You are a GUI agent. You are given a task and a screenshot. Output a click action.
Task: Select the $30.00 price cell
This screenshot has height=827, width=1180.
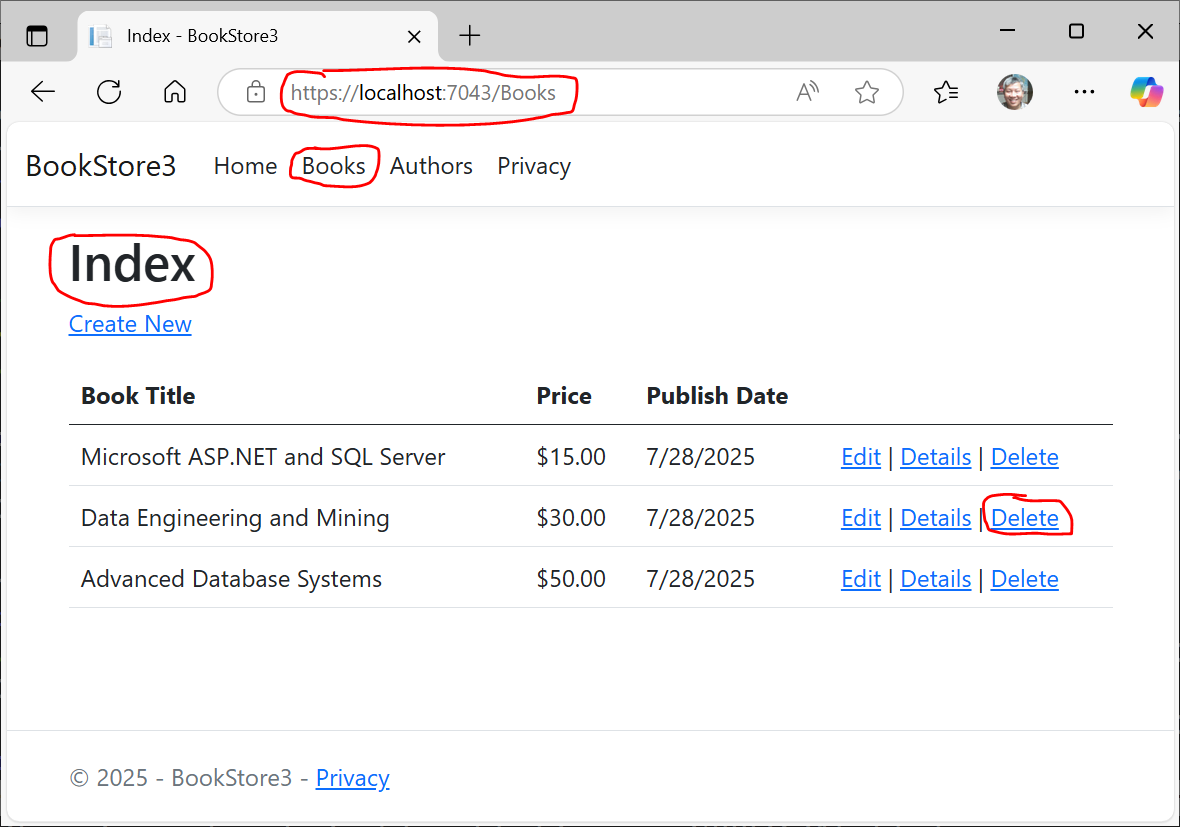pyautogui.click(x=570, y=518)
